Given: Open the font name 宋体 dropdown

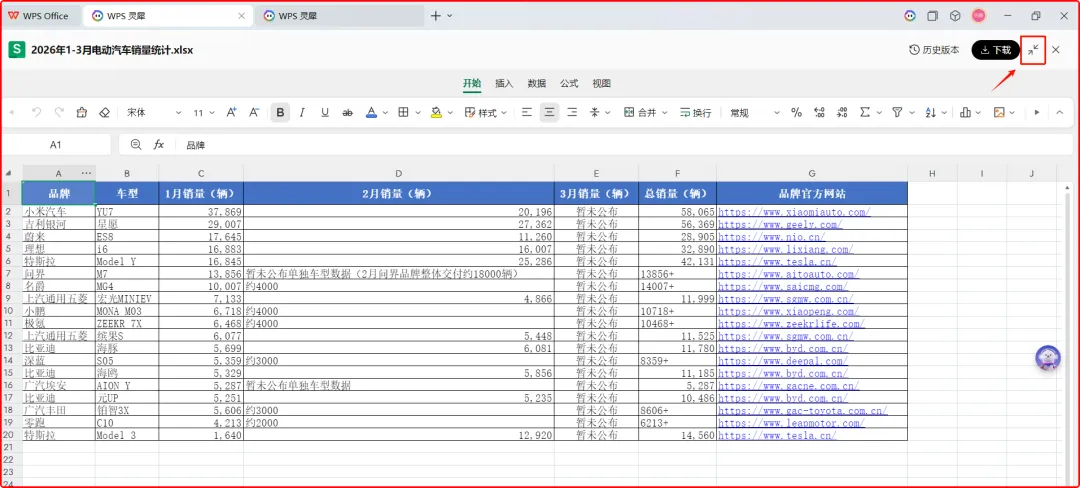Looking at the screenshot, I should (x=153, y=112).
